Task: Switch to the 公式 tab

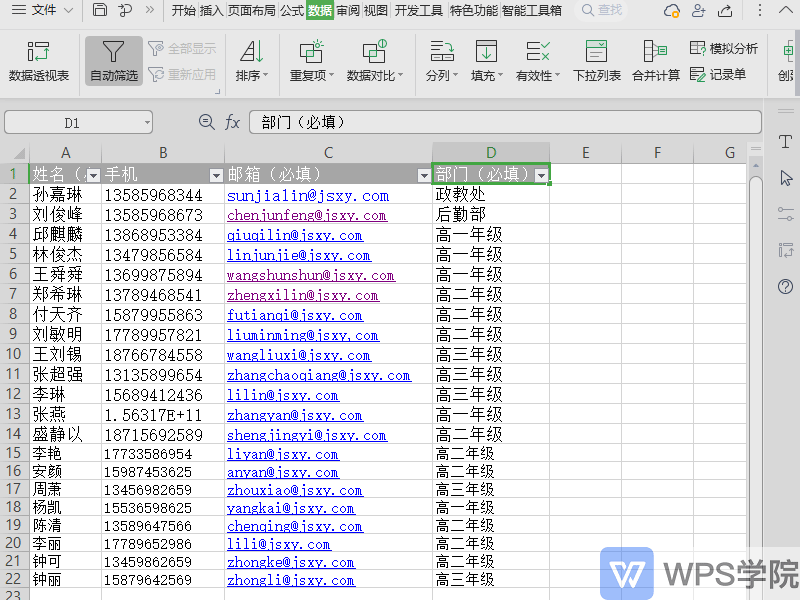Action: [x=292, y=10]
